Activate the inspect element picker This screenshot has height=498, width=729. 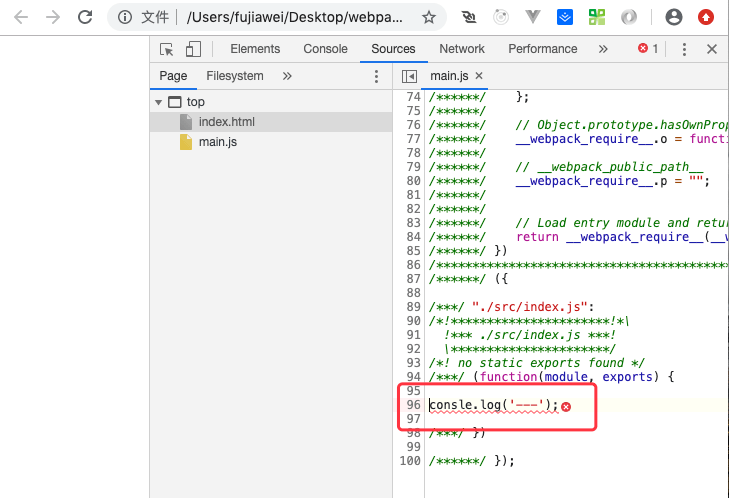[x=168, y=49]
